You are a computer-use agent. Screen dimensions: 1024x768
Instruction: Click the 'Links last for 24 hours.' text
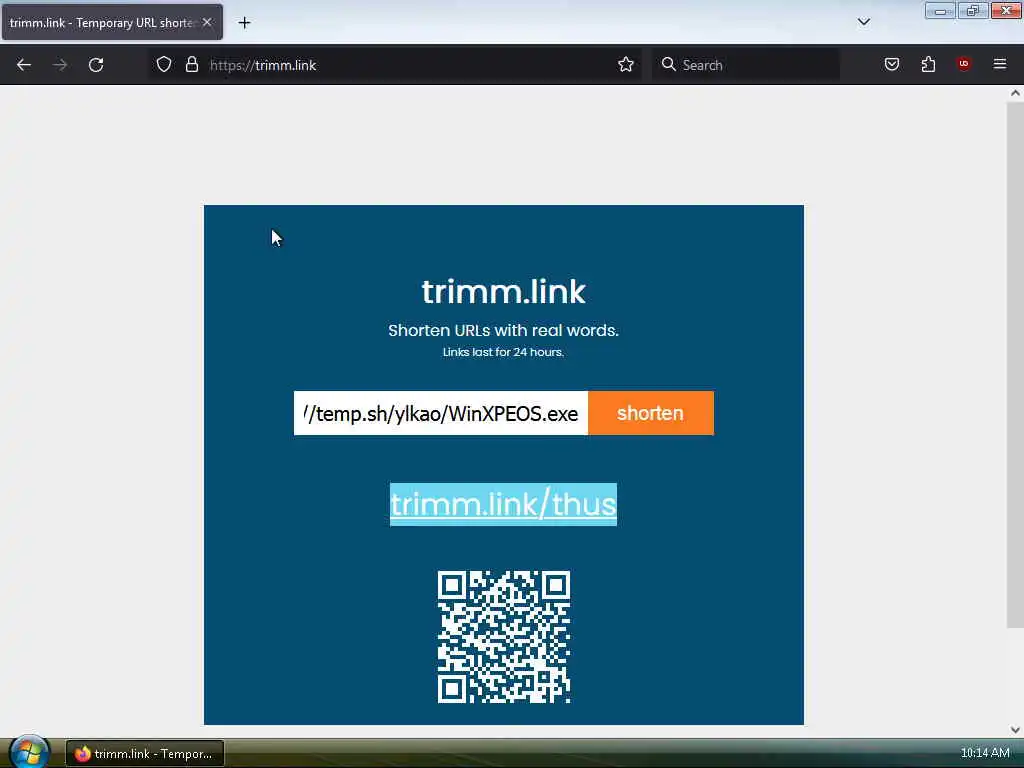pos(503,352)
